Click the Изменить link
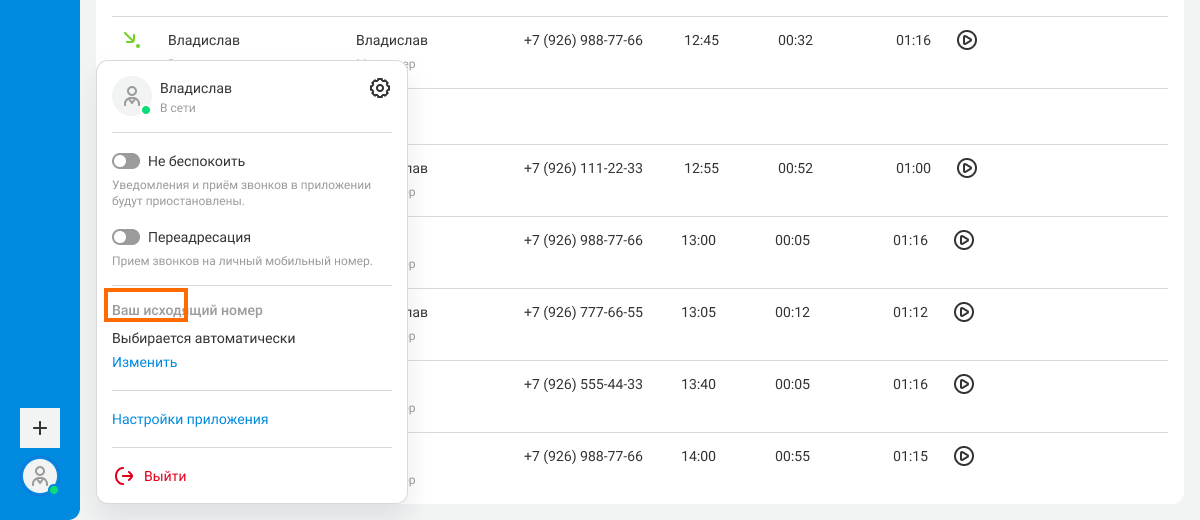Screen dimensions: 1200x520 145,362
